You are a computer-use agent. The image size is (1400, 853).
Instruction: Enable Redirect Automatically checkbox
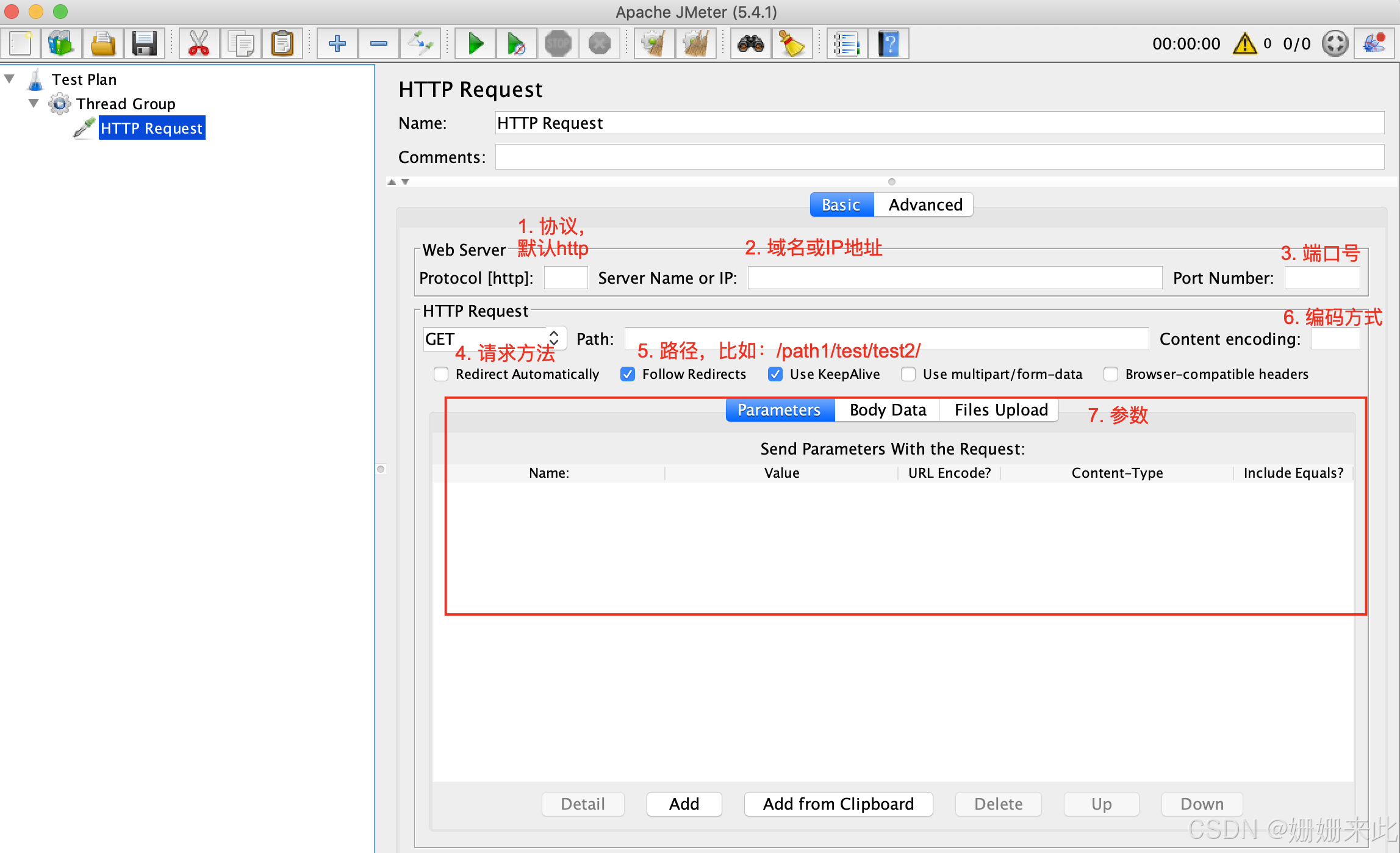441,374
